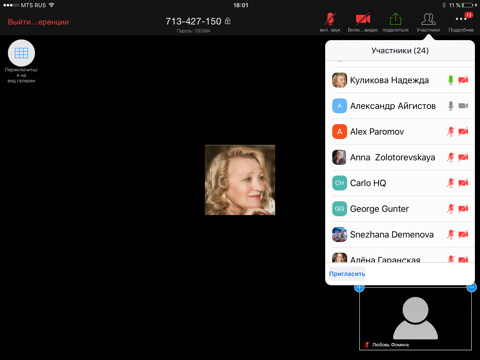Tap George Gunter's teal GG avatar

(x=339, y=209)
